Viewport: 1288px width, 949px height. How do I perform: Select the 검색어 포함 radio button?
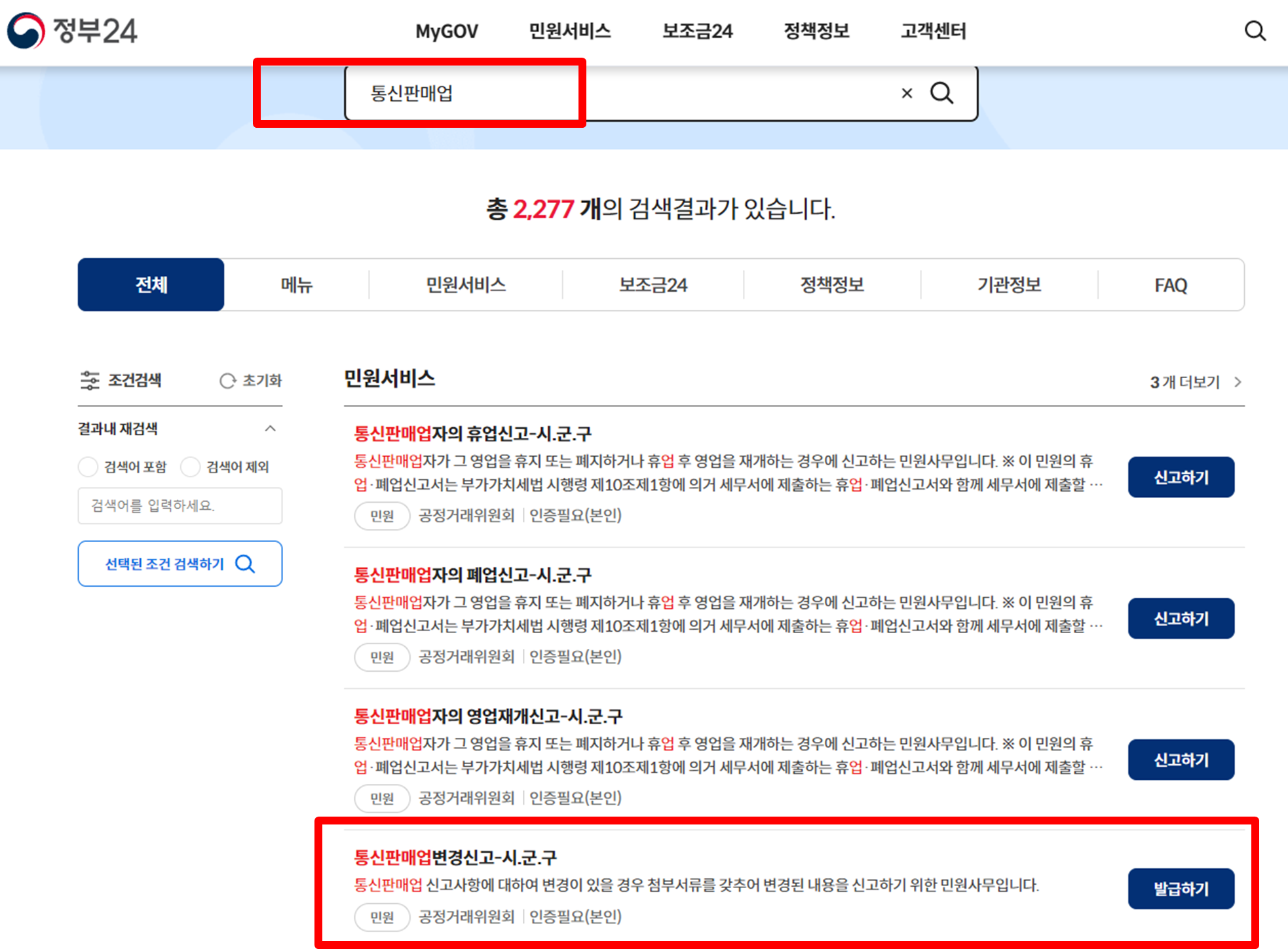[x=88, y=467]
